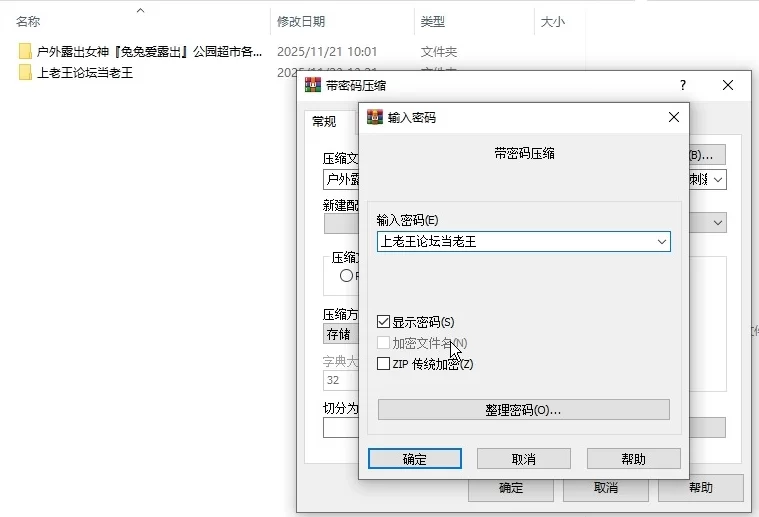Open the 新建配置 profile dropdown arrow in the 带密码压缩 window
Screen dimensions: 759x517
pyautogui.click(x=718, y=223)
